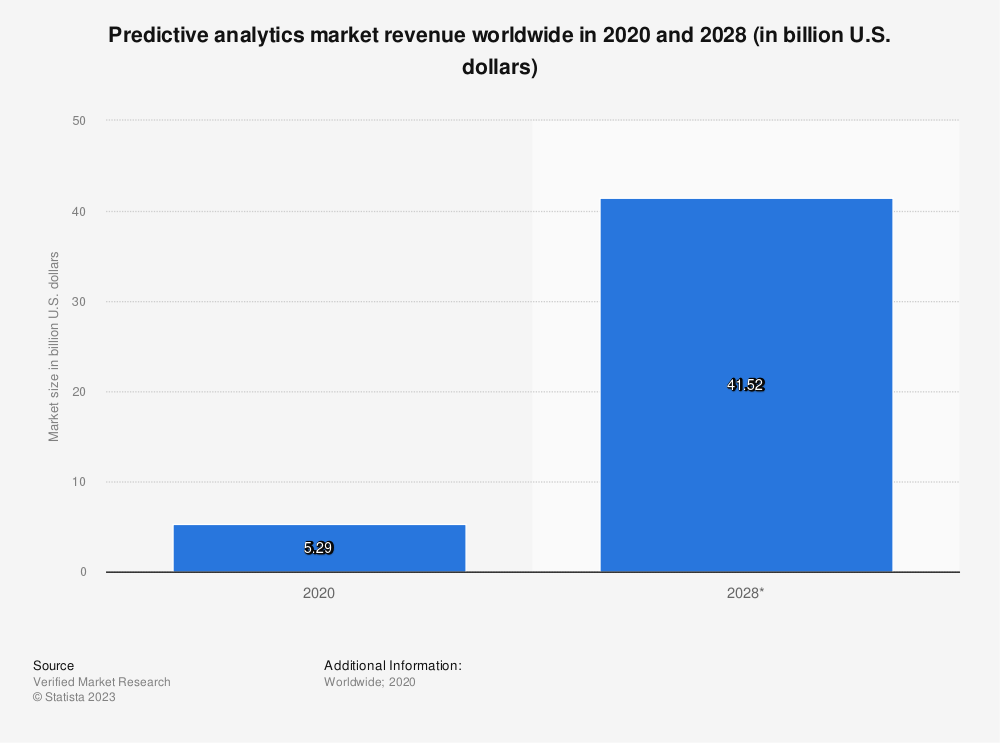Click the © Statista 2023 copyright text
This screenshot has height=743, width=1000.
[74, 698]
